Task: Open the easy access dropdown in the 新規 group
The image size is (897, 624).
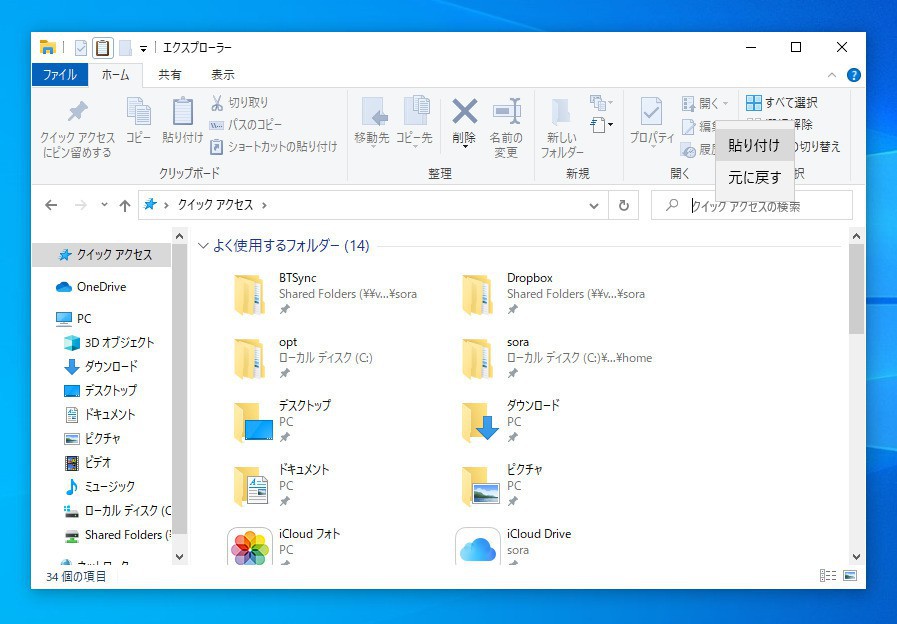Action: [x=601, y=124]
